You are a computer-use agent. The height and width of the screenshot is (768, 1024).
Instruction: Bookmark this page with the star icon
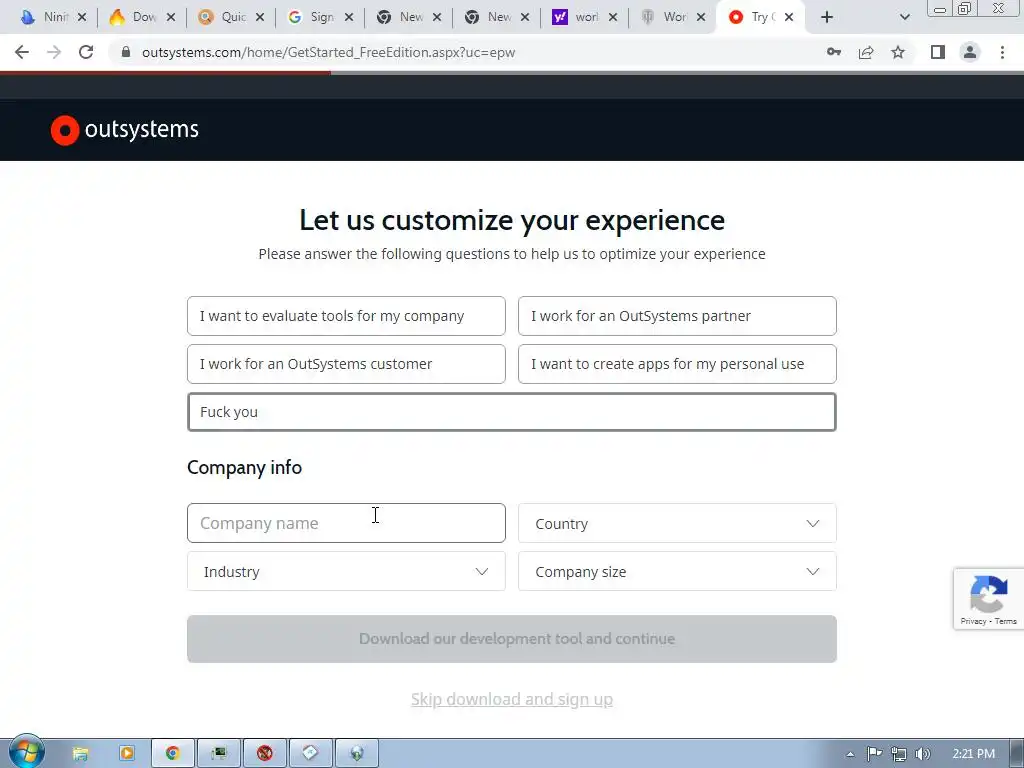click(898, 52)
